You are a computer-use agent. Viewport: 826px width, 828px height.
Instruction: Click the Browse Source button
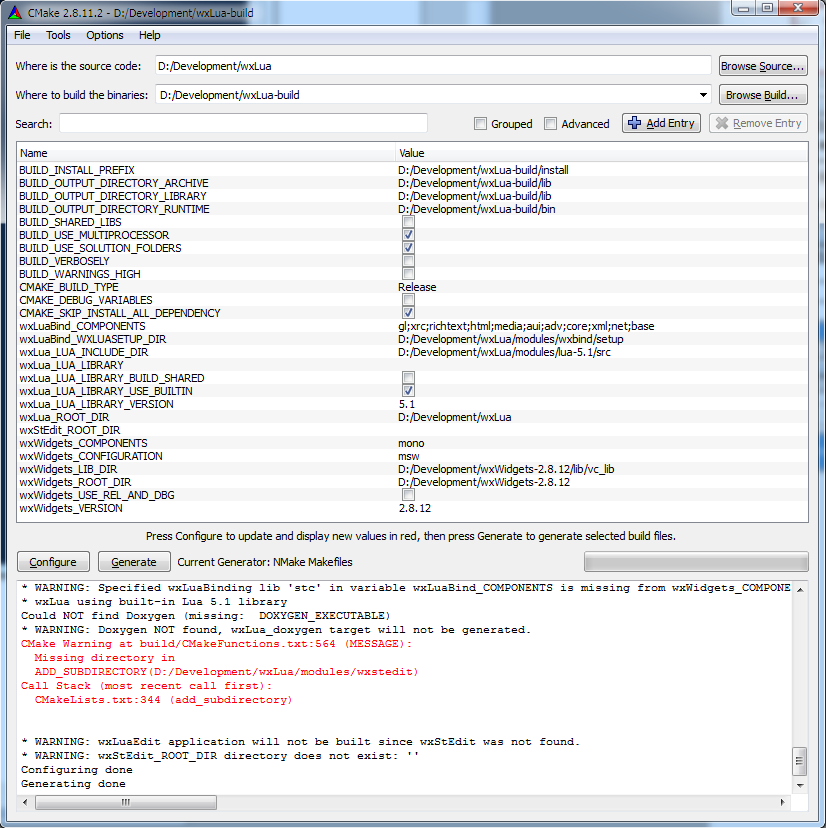[x=763, y=66]
